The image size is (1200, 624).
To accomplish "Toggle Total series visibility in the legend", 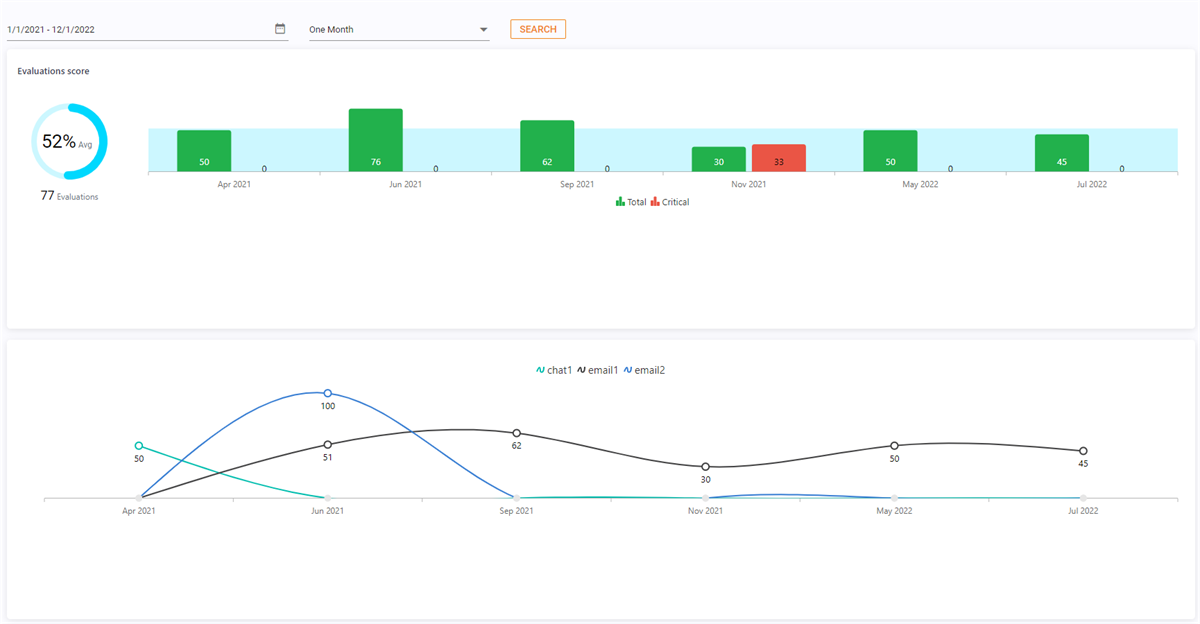I will click(x=637, y=201).
